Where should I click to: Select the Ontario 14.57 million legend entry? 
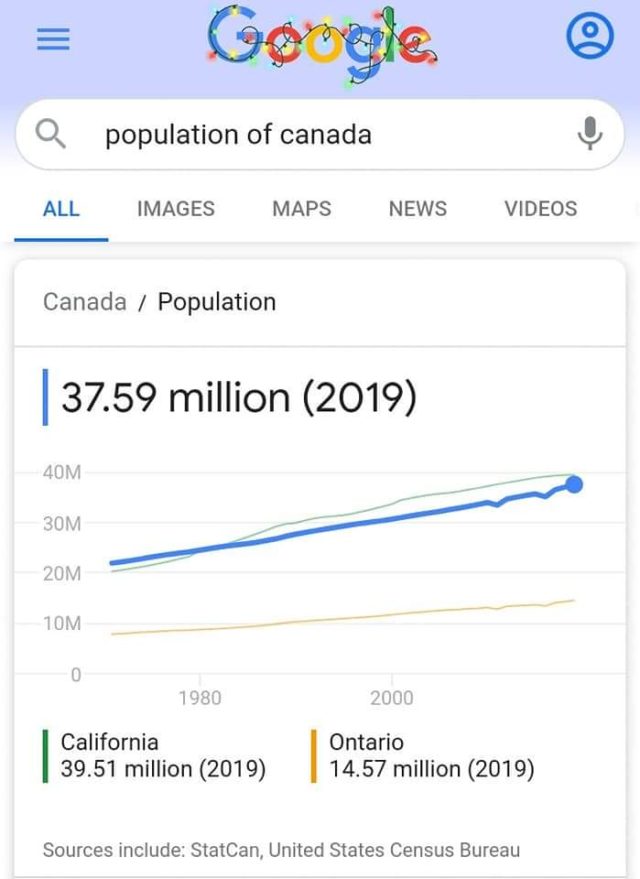[x=431, y=755]
